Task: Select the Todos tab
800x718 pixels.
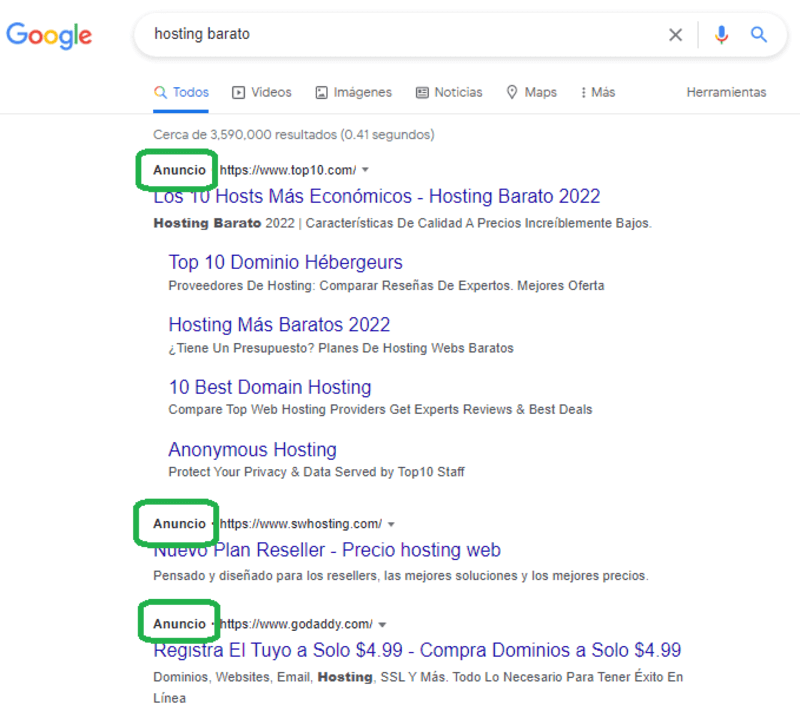Action: (x=181, y=92)
